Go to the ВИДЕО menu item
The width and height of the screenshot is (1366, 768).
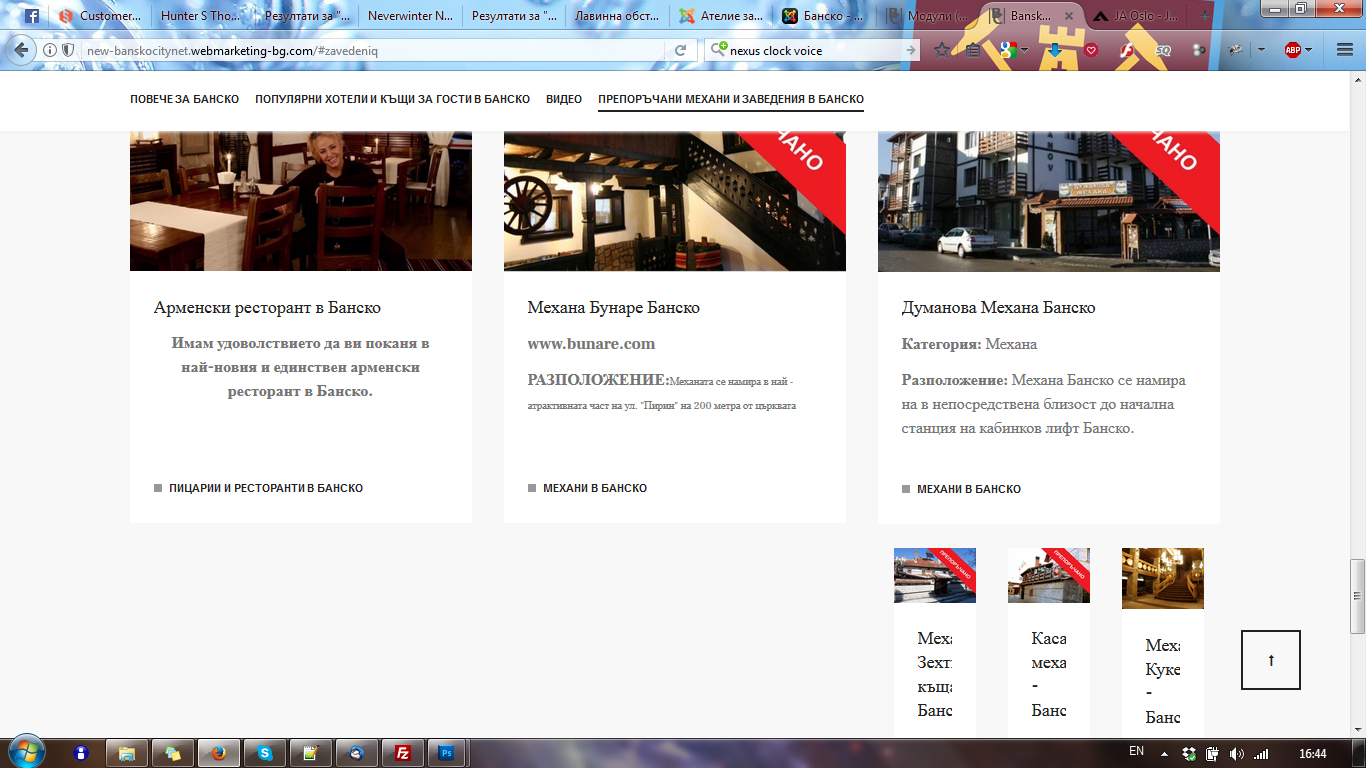pyautogui.click(x=564, y=99)
